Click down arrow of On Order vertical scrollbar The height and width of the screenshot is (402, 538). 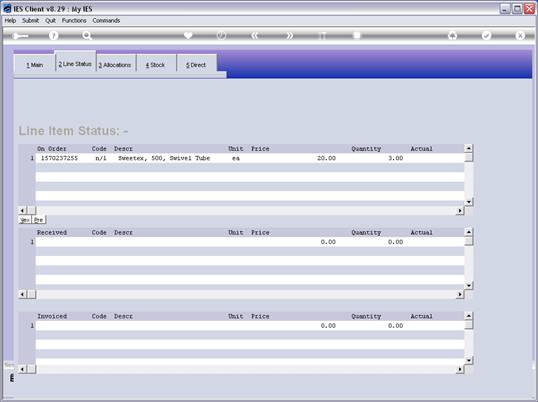(x=469, y=202)
